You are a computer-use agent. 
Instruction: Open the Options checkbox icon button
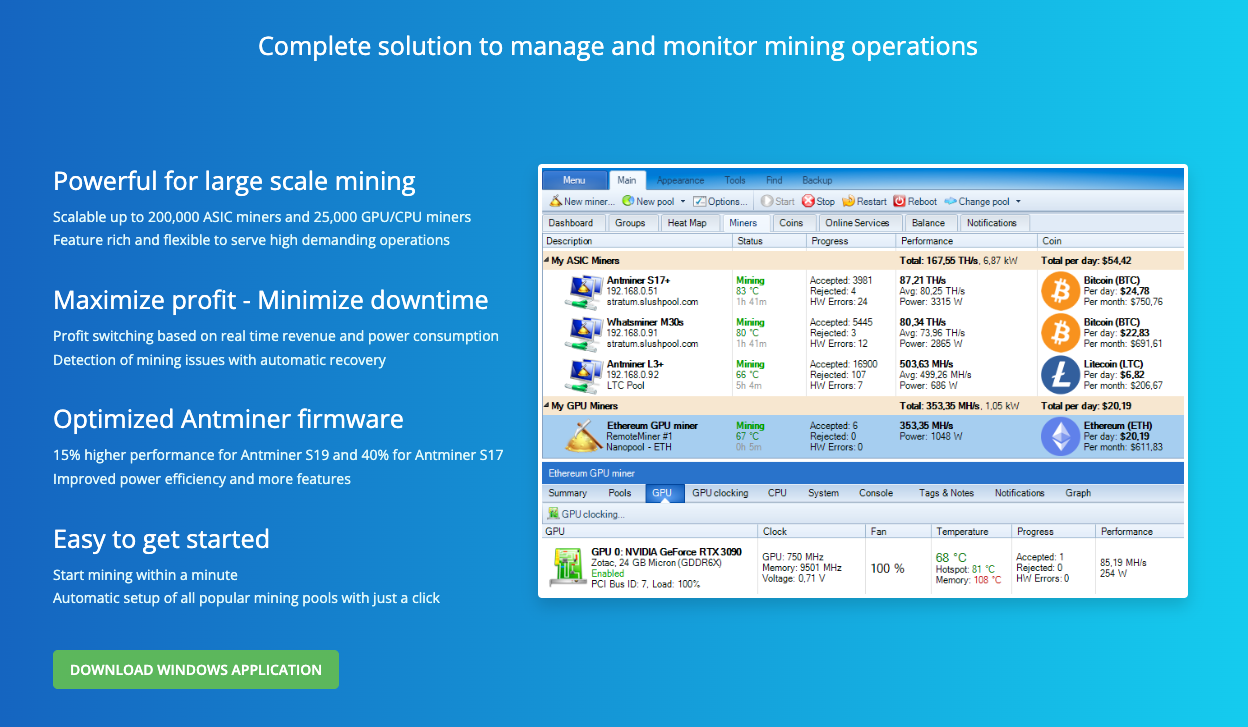[700, 201]
